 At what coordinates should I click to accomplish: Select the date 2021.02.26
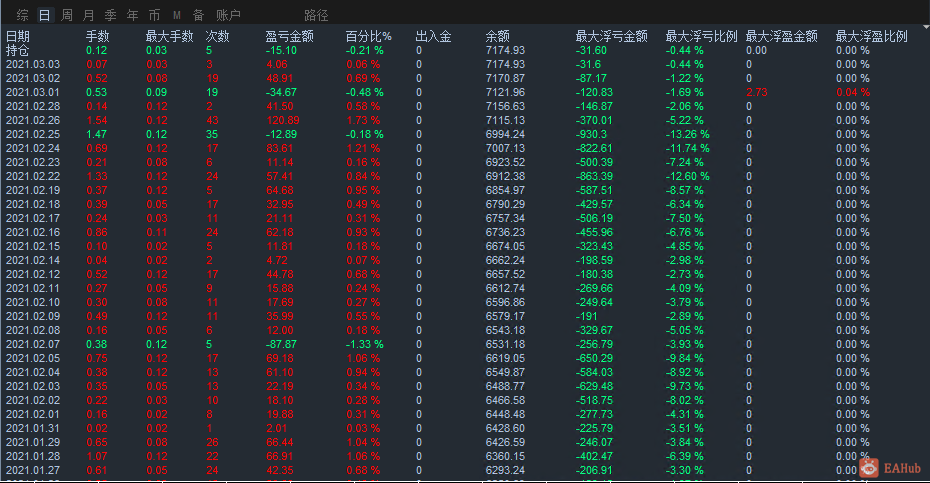[x=33, y=120]
